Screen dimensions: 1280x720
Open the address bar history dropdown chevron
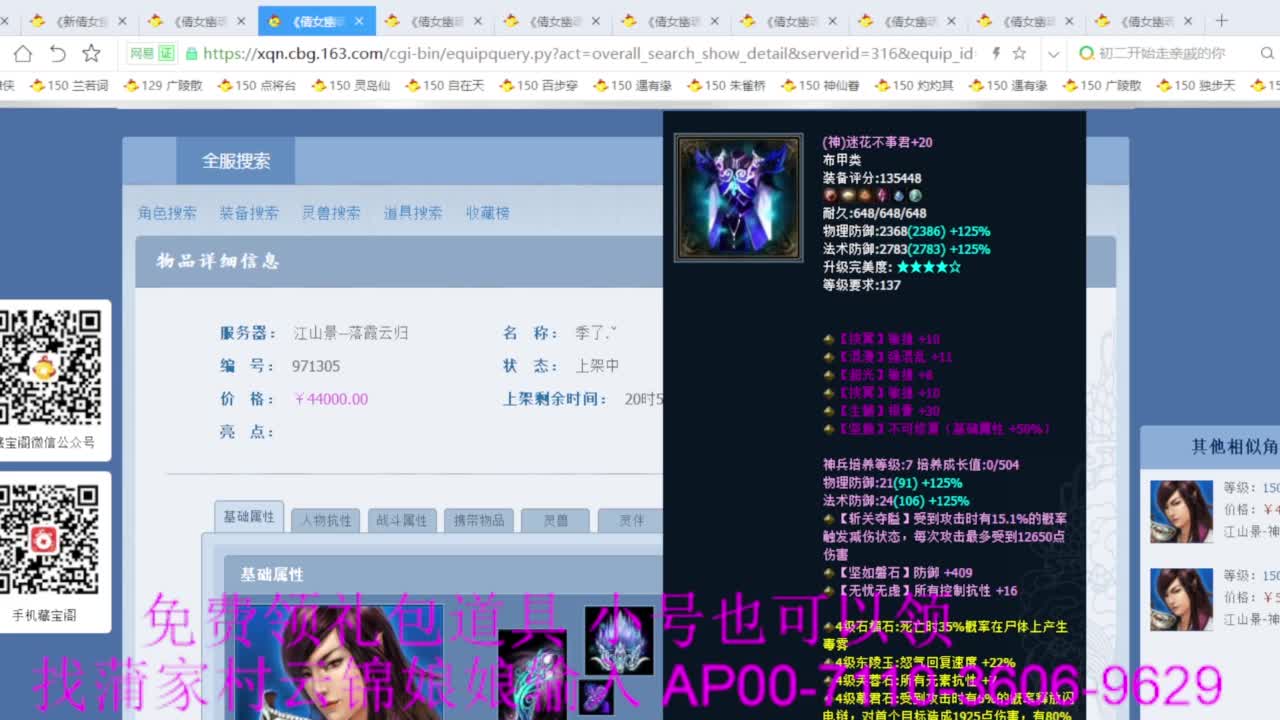(1053, 53)
